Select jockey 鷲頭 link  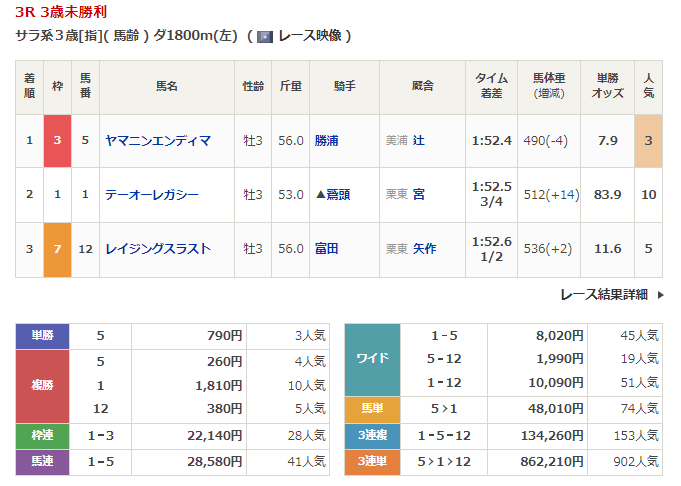tap(337, 195)
